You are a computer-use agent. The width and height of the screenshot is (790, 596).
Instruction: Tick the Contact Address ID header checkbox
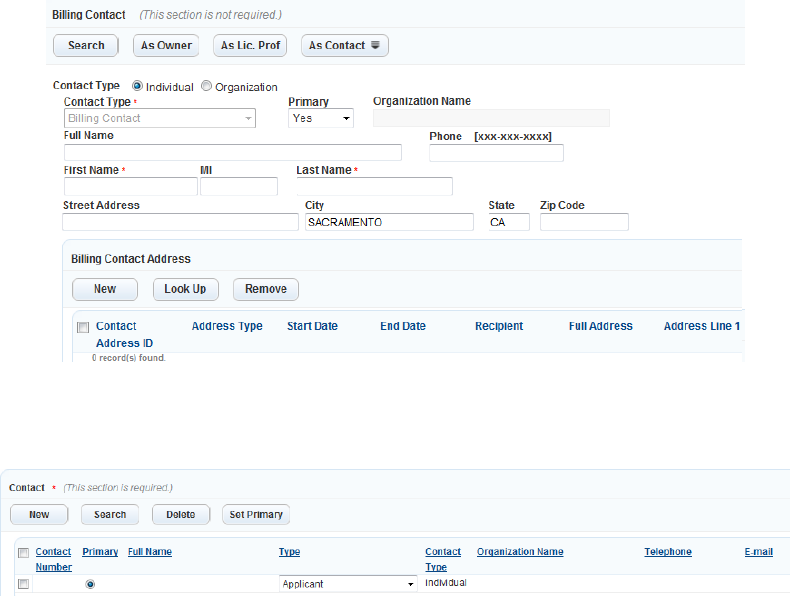point(83,327)
